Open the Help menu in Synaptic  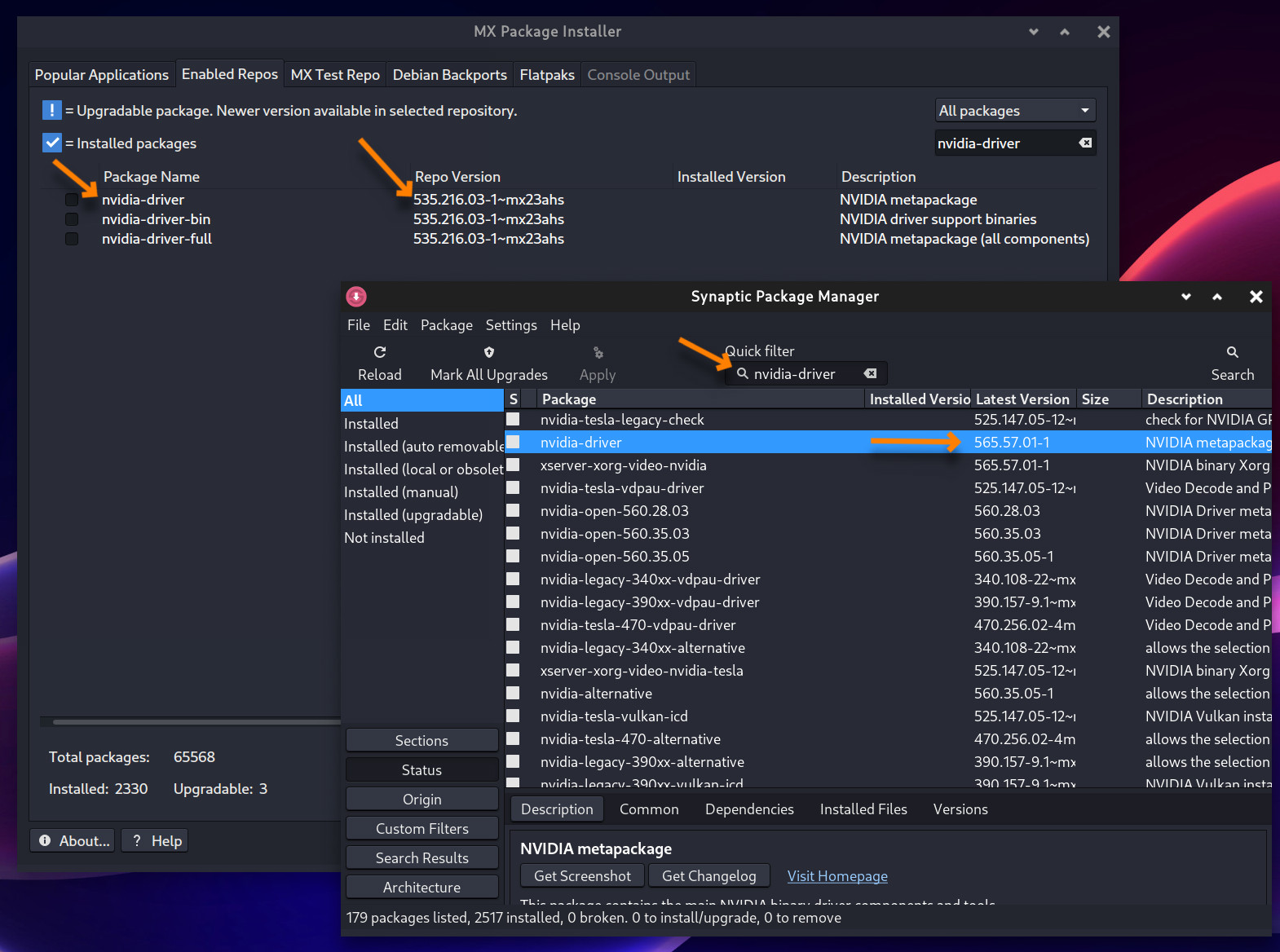(x=565, y=325)
